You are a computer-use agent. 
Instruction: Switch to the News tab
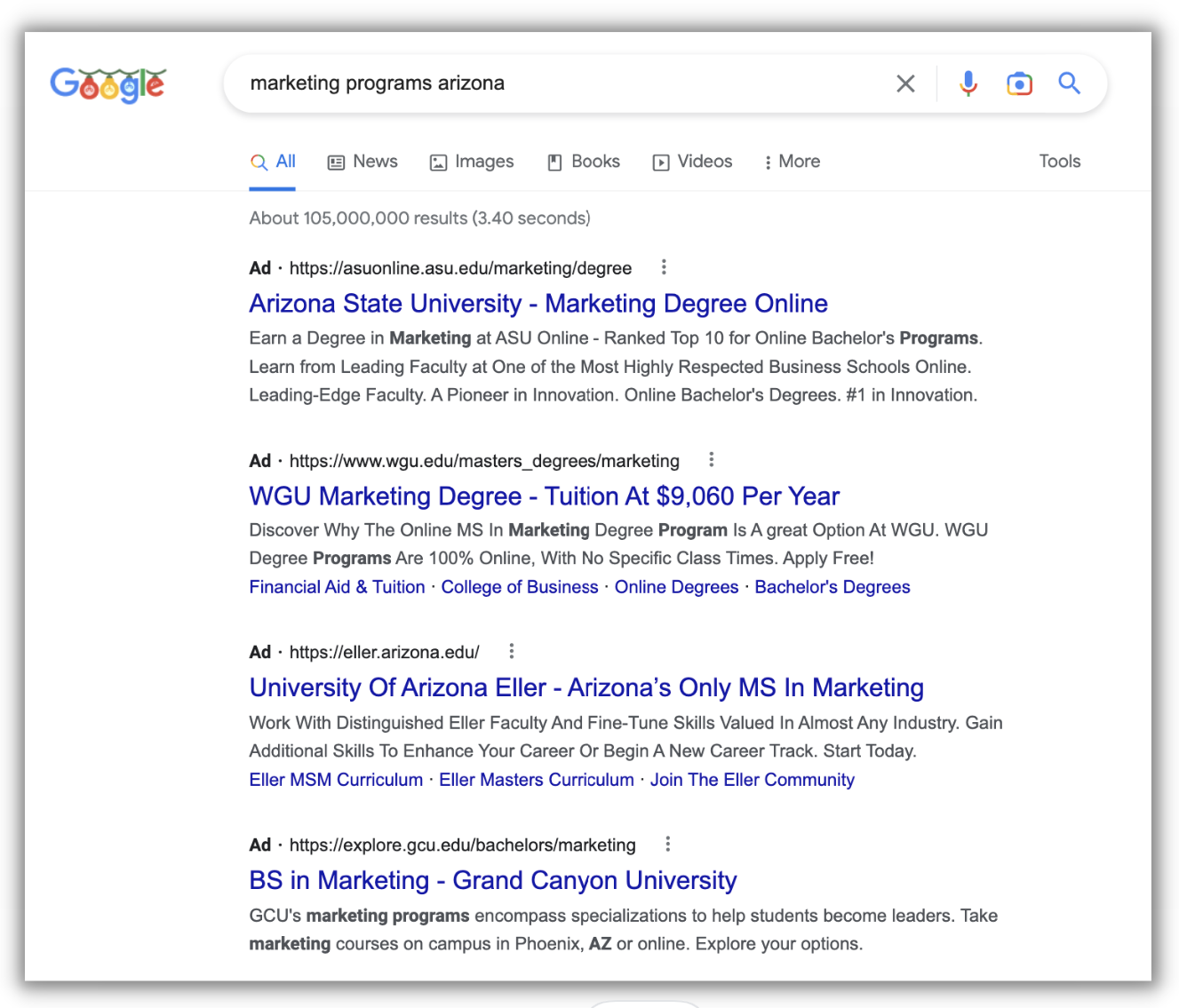362,162
